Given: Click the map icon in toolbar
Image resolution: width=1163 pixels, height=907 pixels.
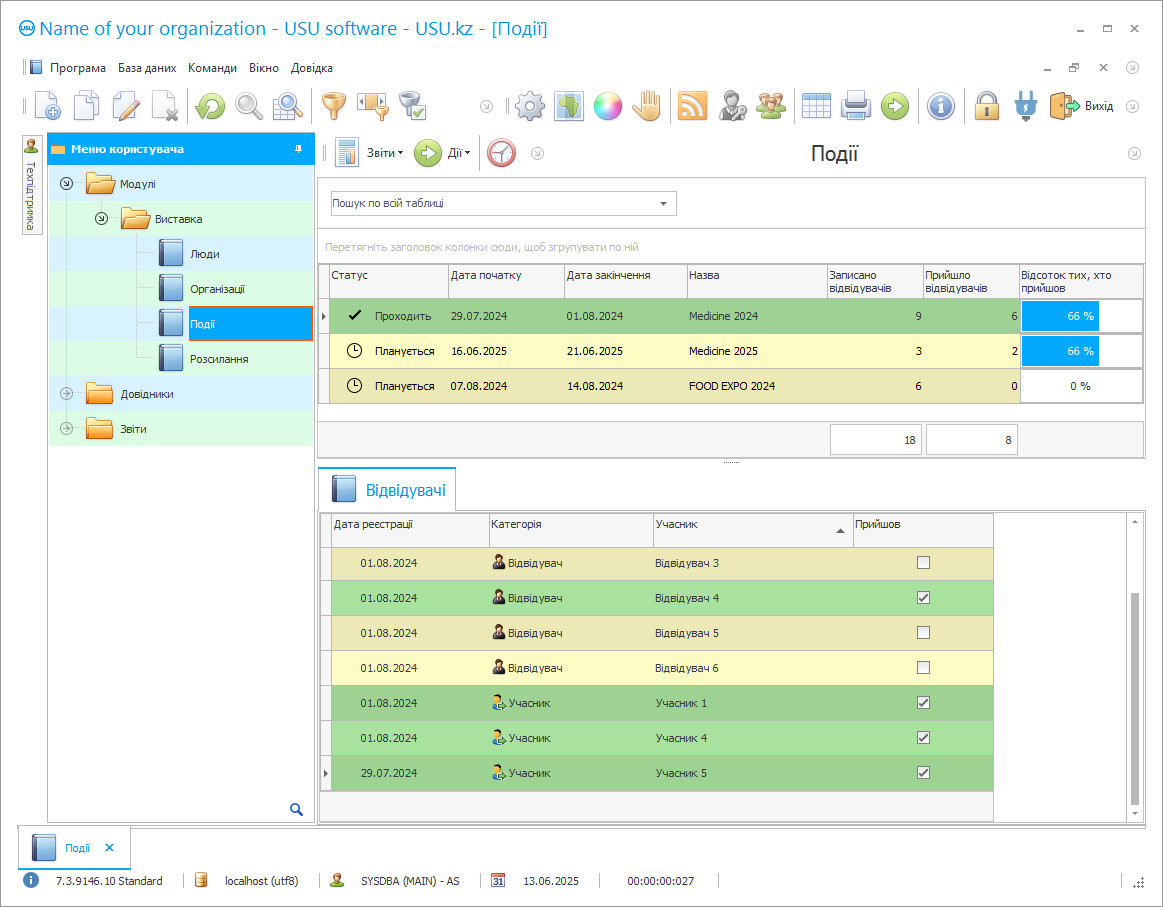Looking at the screenshot, I should click(x=569, y=106).
